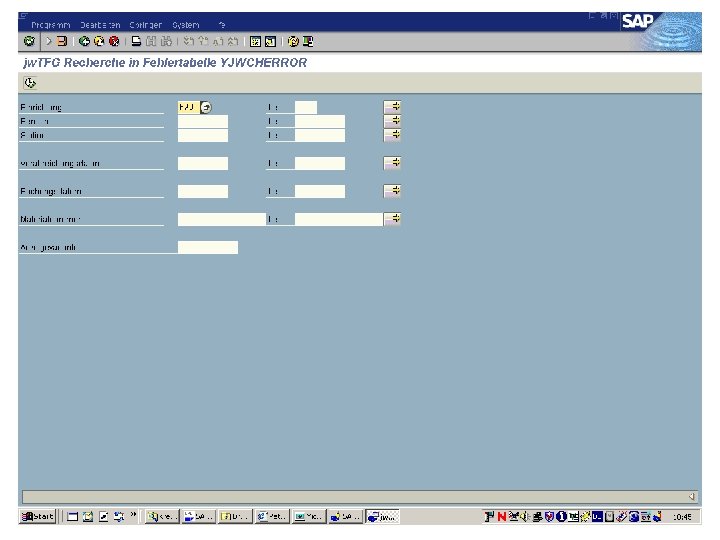Click the Save diskette icon

pyautogui.click(x=62, y=41)
